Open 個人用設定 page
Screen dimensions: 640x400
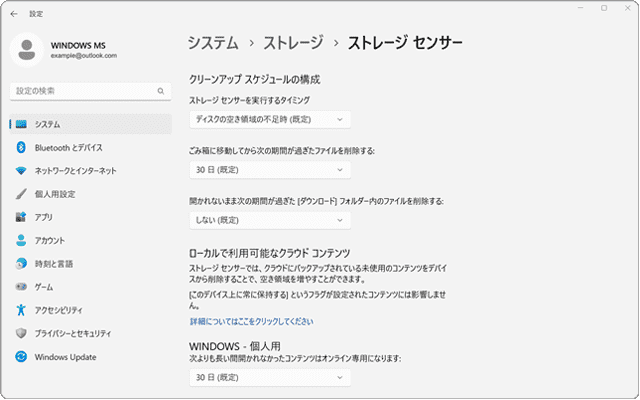91,194
